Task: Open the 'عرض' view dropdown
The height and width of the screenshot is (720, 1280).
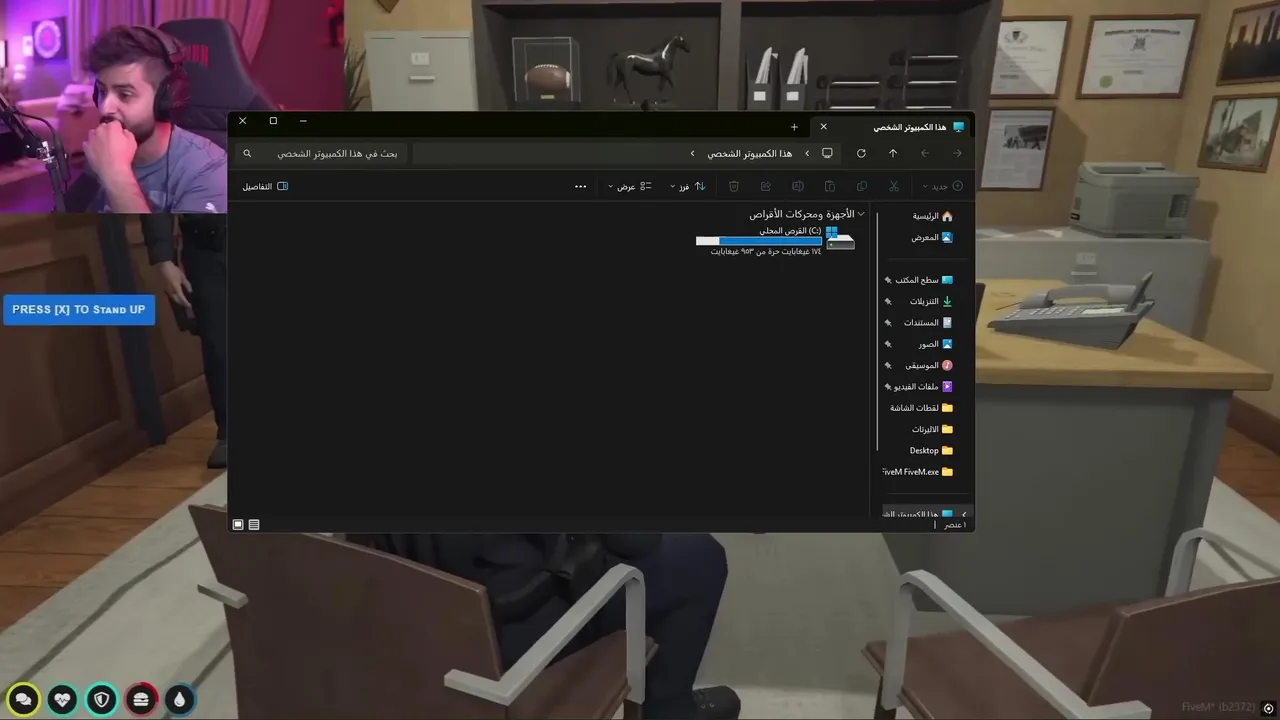Action: coord(630,186)
